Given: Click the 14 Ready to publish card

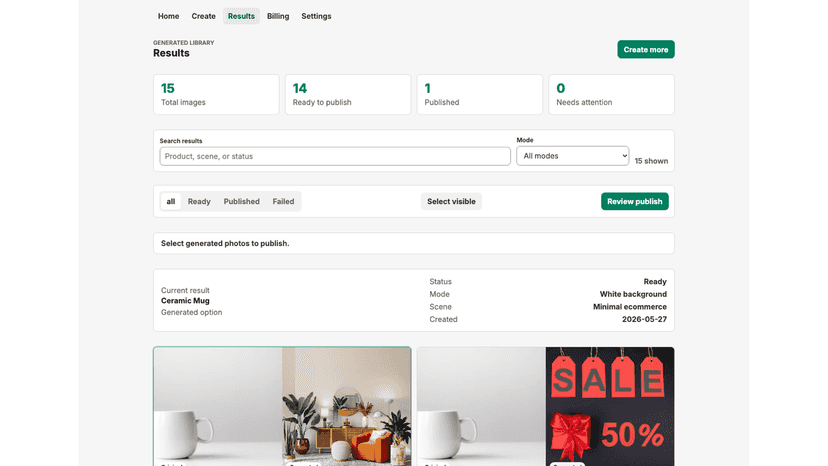Looking at the screenshot, I should (x=348, y=95).
